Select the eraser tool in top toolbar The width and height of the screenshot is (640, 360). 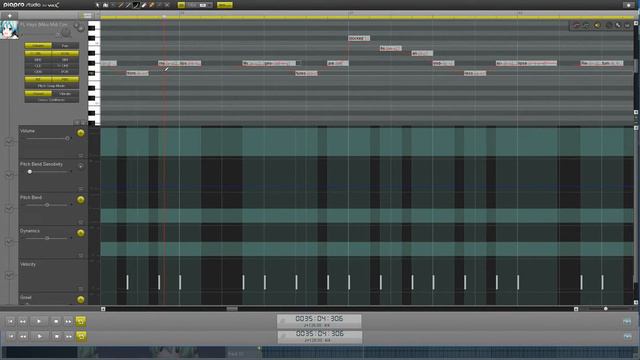click(x=144, y=5)
